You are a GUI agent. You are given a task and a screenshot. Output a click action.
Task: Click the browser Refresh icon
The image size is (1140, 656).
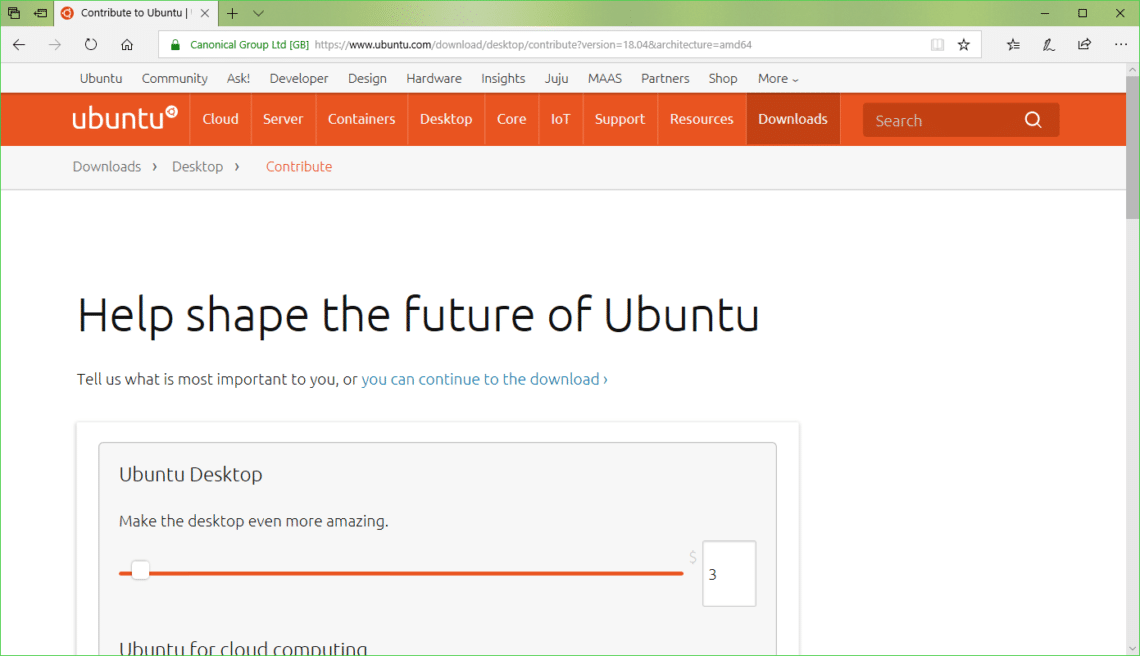[91, 45]
